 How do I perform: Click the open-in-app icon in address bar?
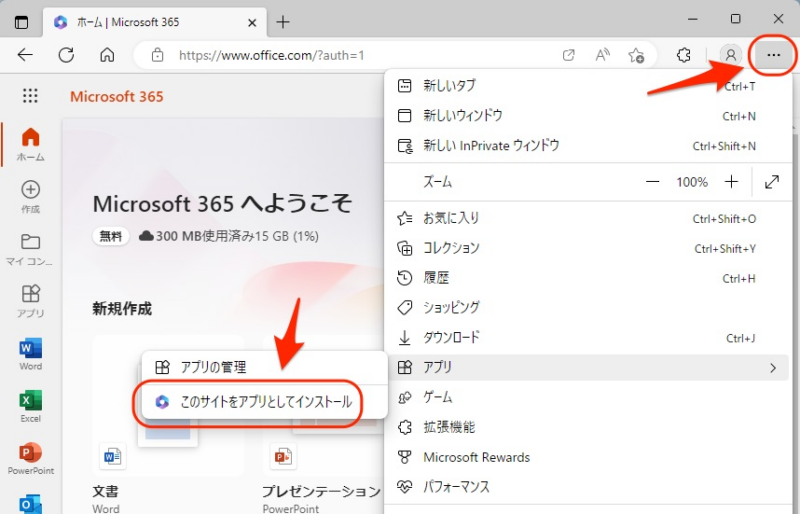[x=568, y=55]
